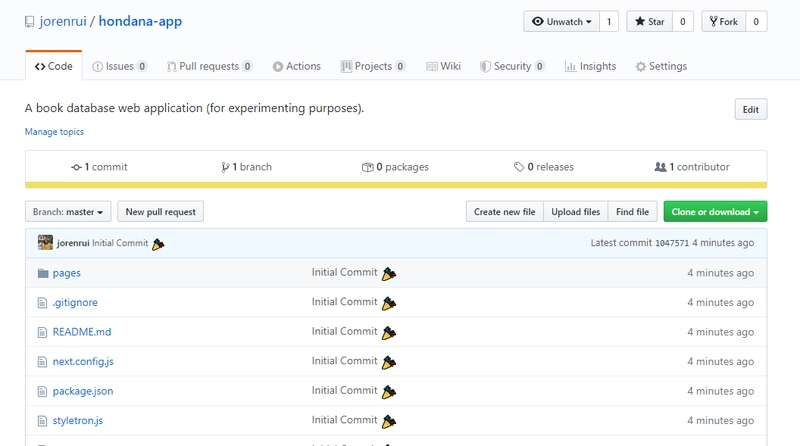
Task: Open the .gitignore file
Action: [75, 303]
